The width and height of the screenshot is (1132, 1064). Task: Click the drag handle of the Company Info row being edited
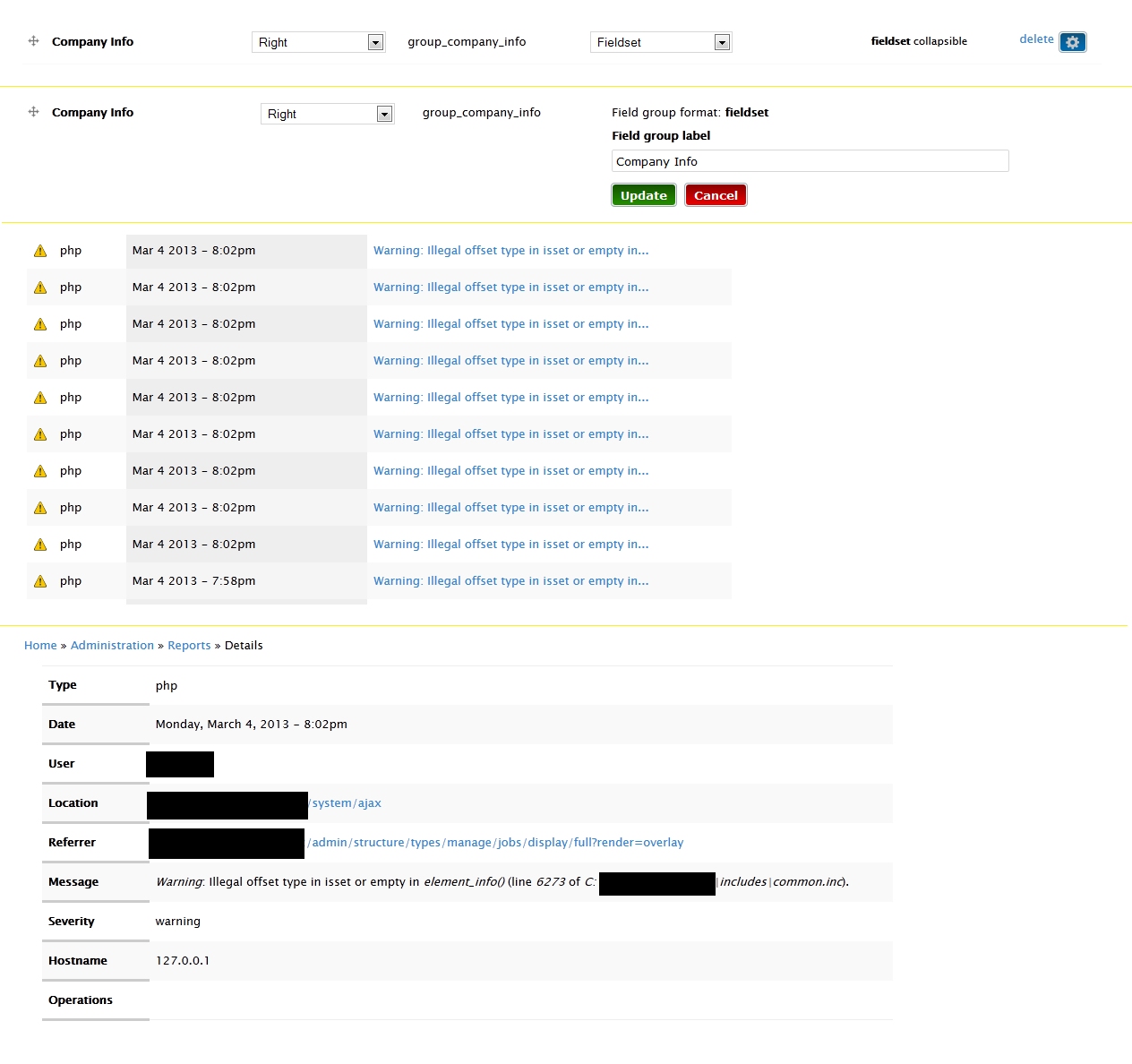[33, 112]
